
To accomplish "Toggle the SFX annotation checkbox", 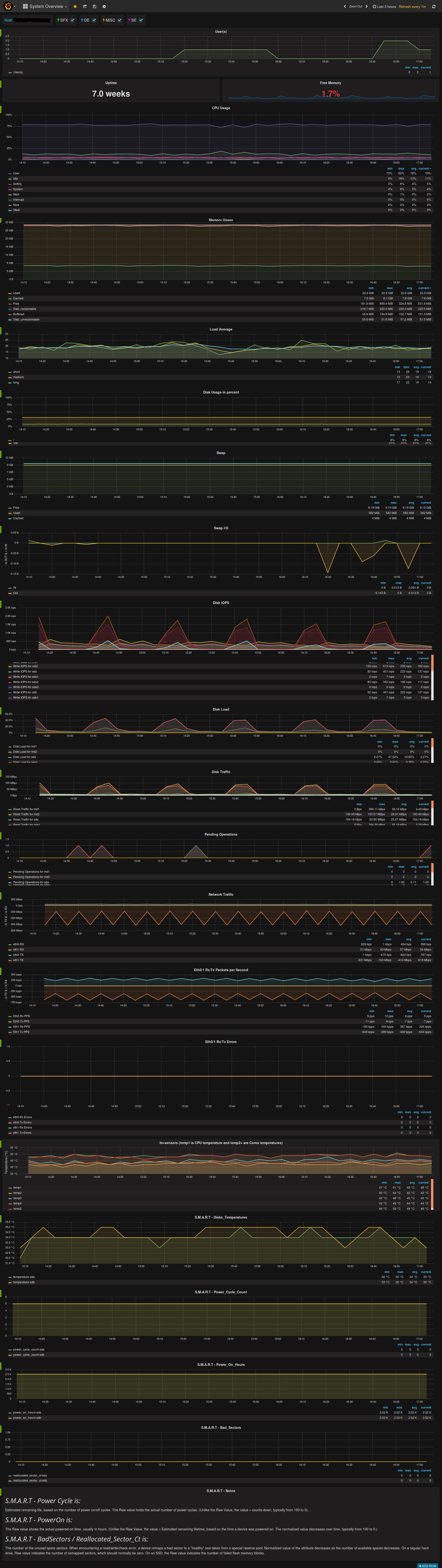I will [72, 20].
